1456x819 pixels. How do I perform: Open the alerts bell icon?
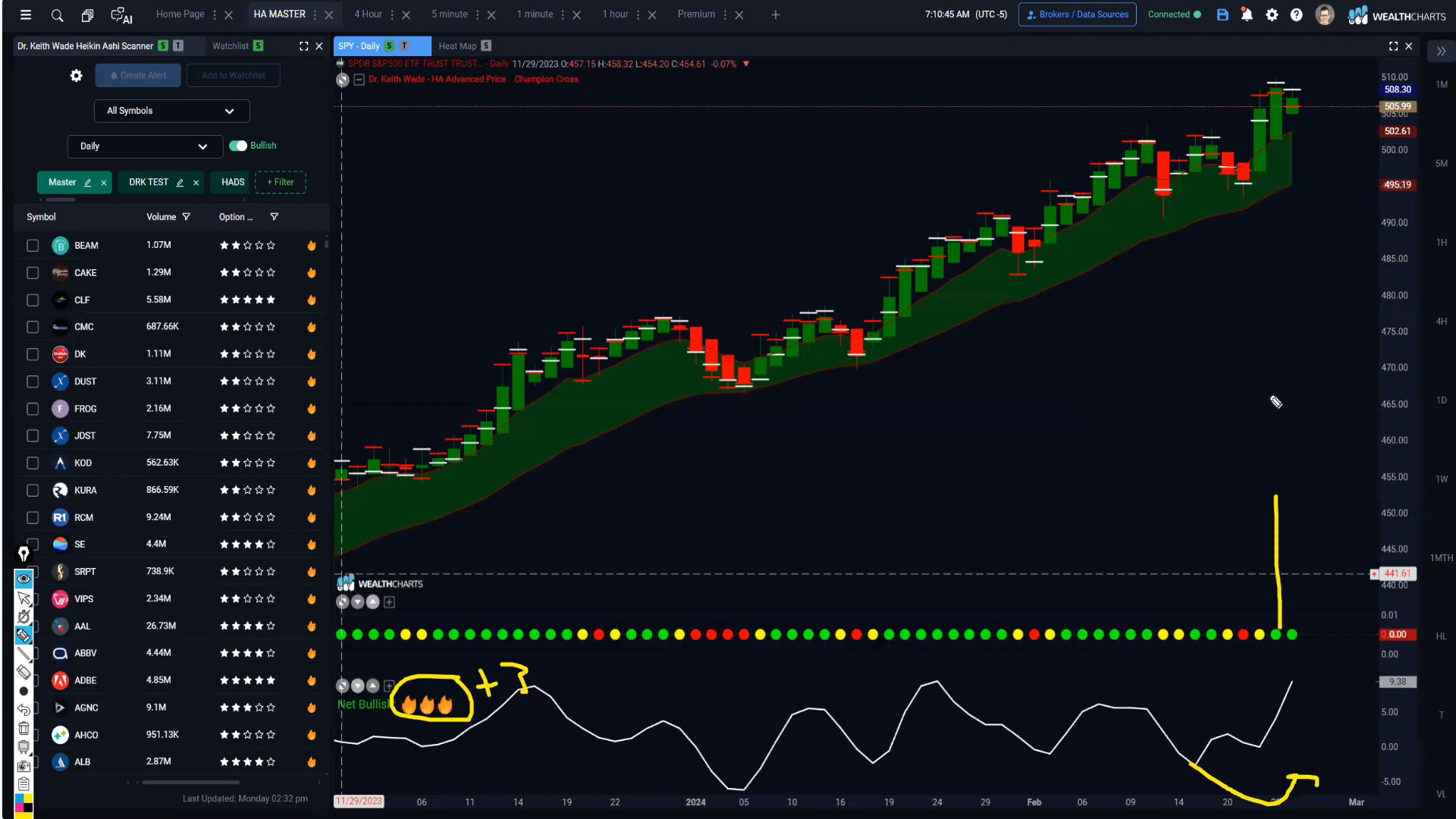[1247, 14]
